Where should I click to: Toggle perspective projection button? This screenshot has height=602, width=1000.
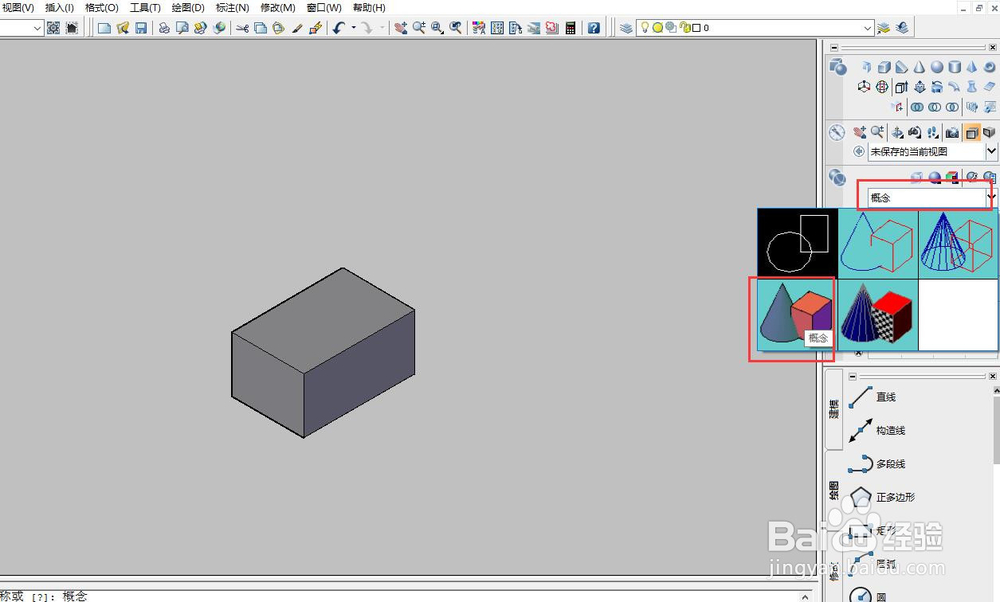[989, 133]
